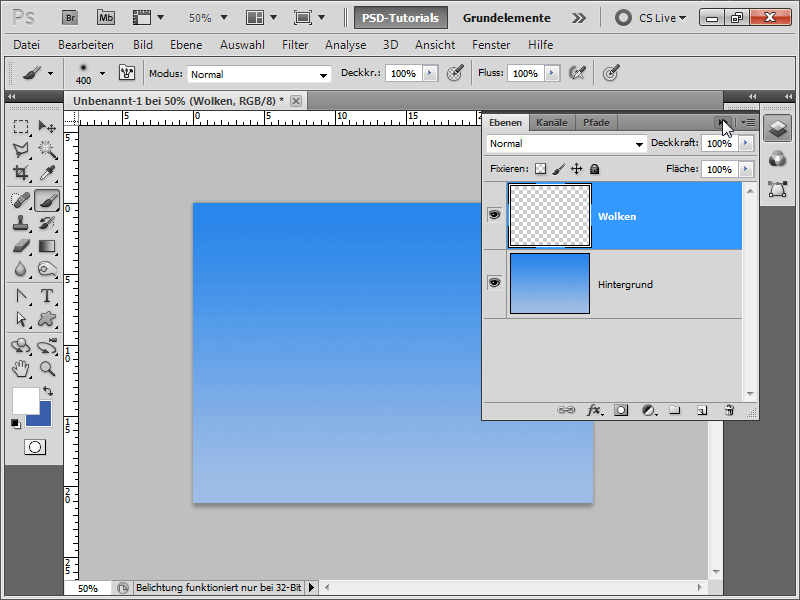Hide the Hintergrund layer visibility
The height and width of the screenshot is (600, 800).
[x=494, y=283]
